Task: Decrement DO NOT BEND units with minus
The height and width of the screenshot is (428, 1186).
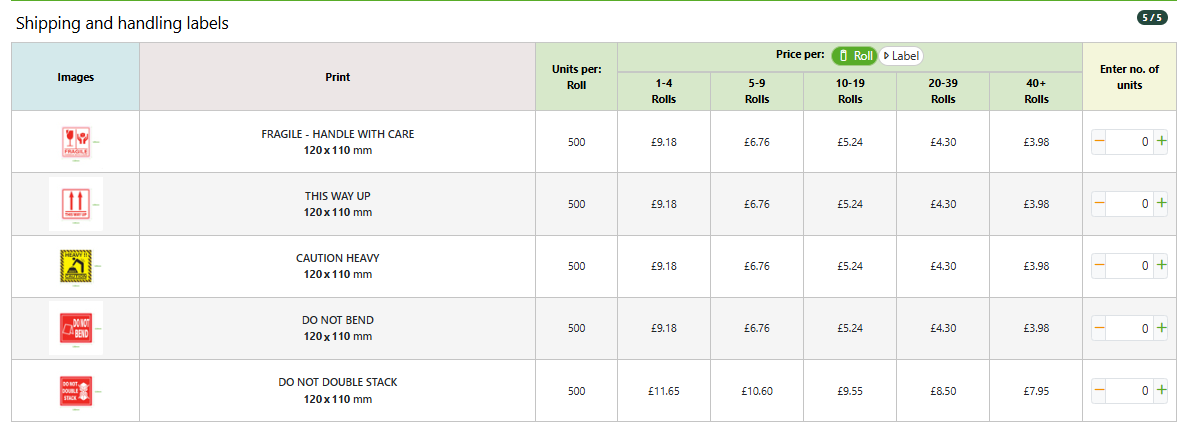Action: tap(1099, 328)
